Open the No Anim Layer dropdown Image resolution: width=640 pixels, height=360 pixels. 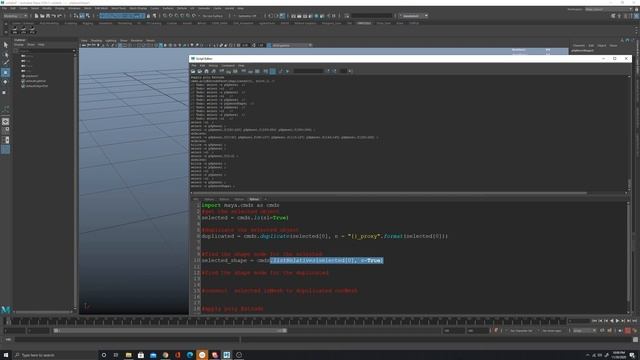[553, 331]
